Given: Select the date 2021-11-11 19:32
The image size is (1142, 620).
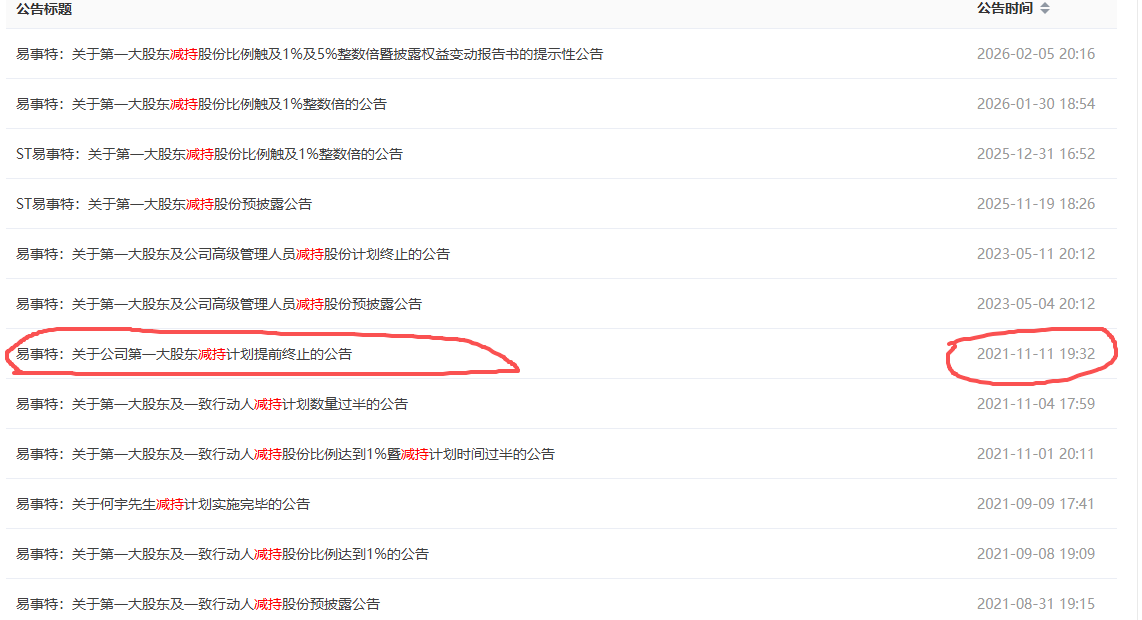Looking at the screenshot, I should [1036, 354].
